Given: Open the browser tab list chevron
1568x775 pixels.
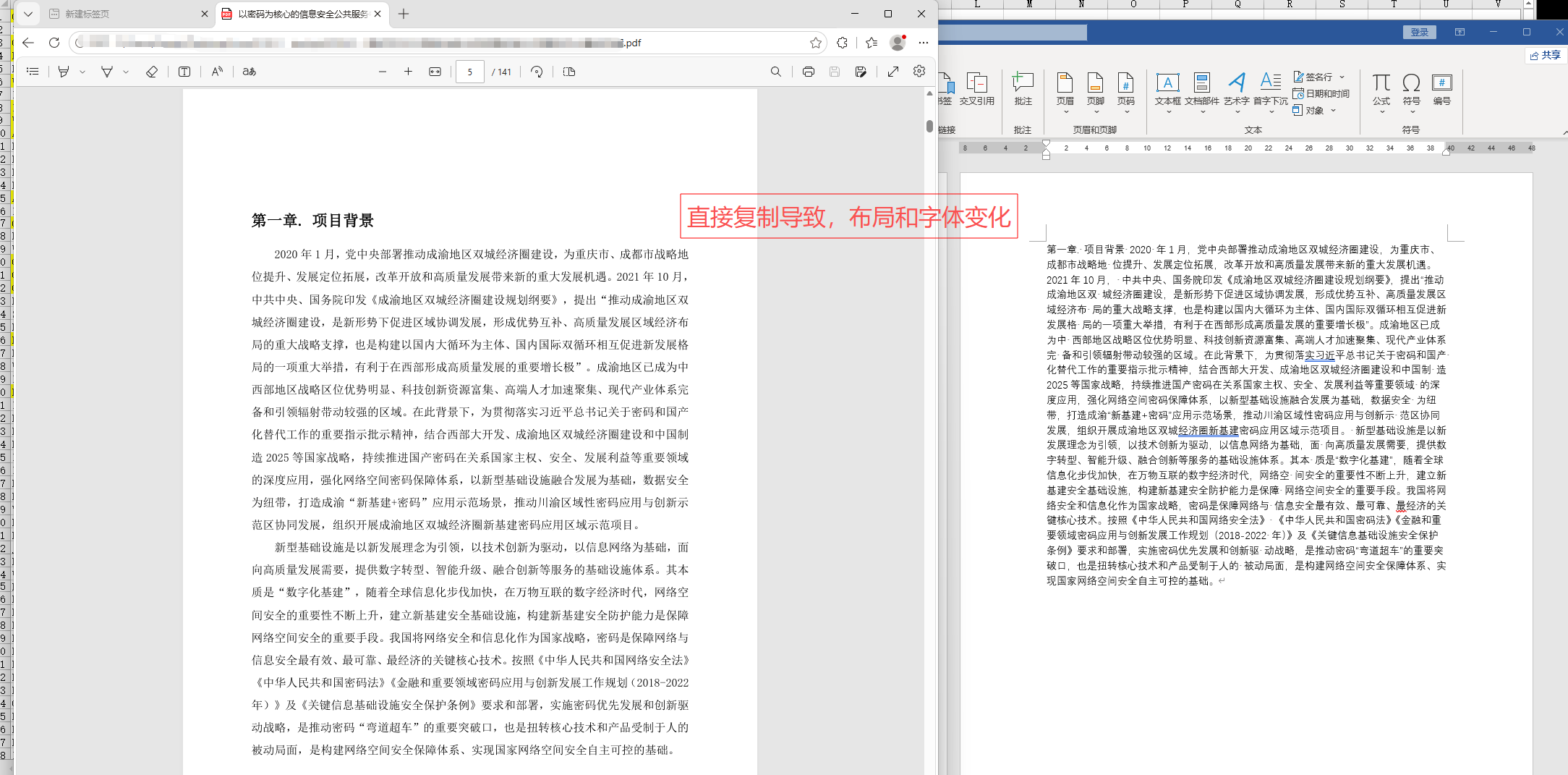Looking at the screenshot, I should click(28, 14).
